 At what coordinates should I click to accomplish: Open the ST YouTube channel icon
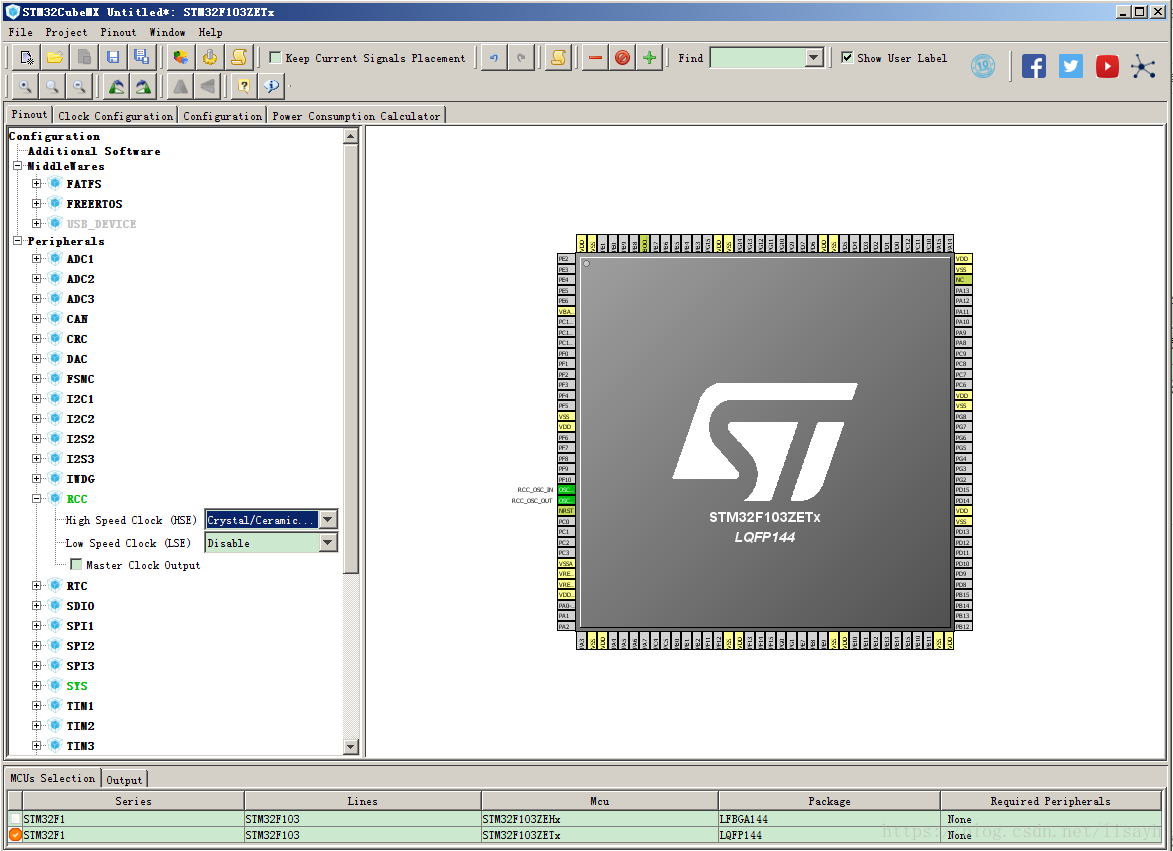tap(1107, 66)
